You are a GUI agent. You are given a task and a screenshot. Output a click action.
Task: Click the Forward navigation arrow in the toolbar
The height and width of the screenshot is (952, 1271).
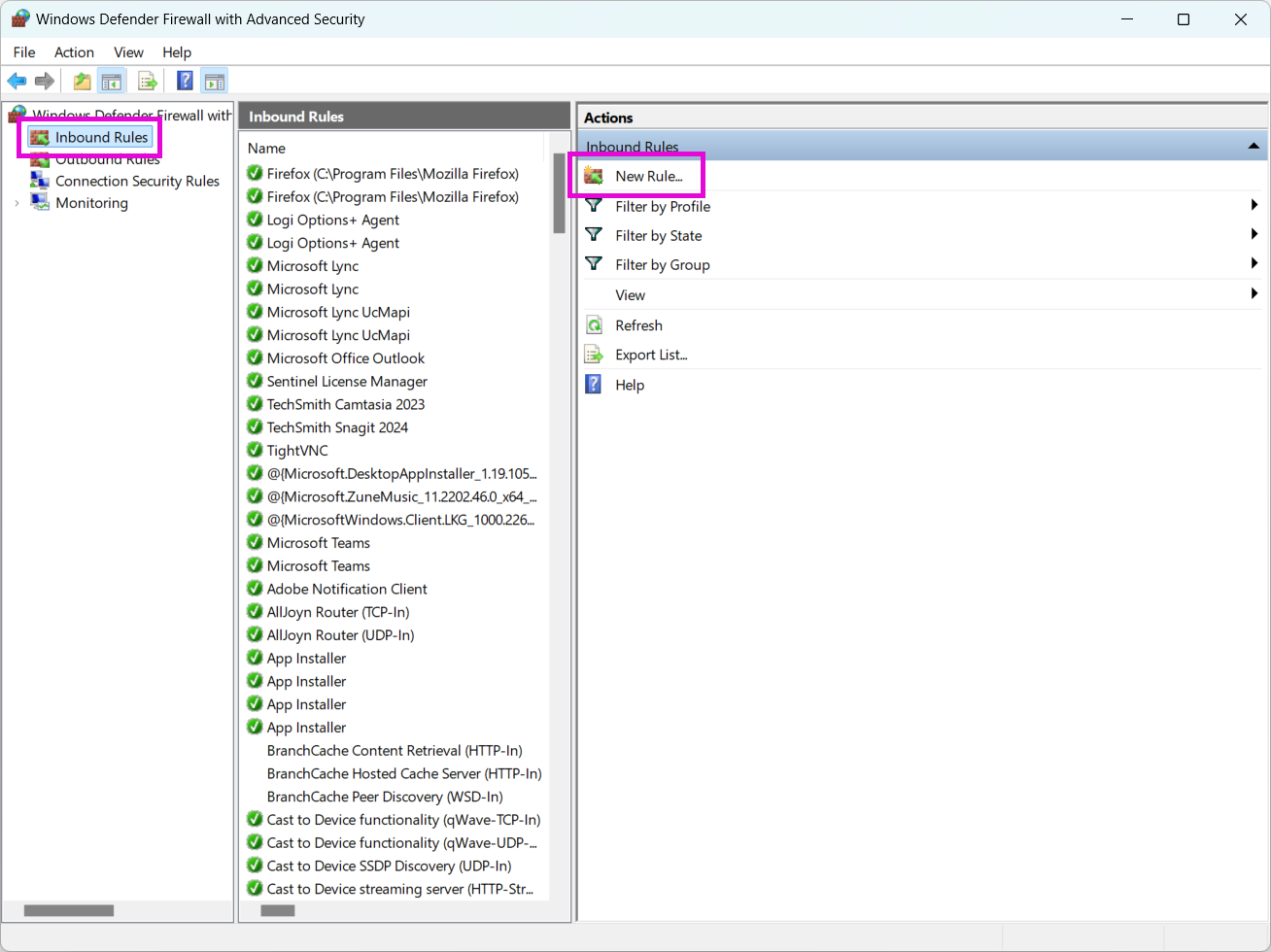(x=44, y=81)
